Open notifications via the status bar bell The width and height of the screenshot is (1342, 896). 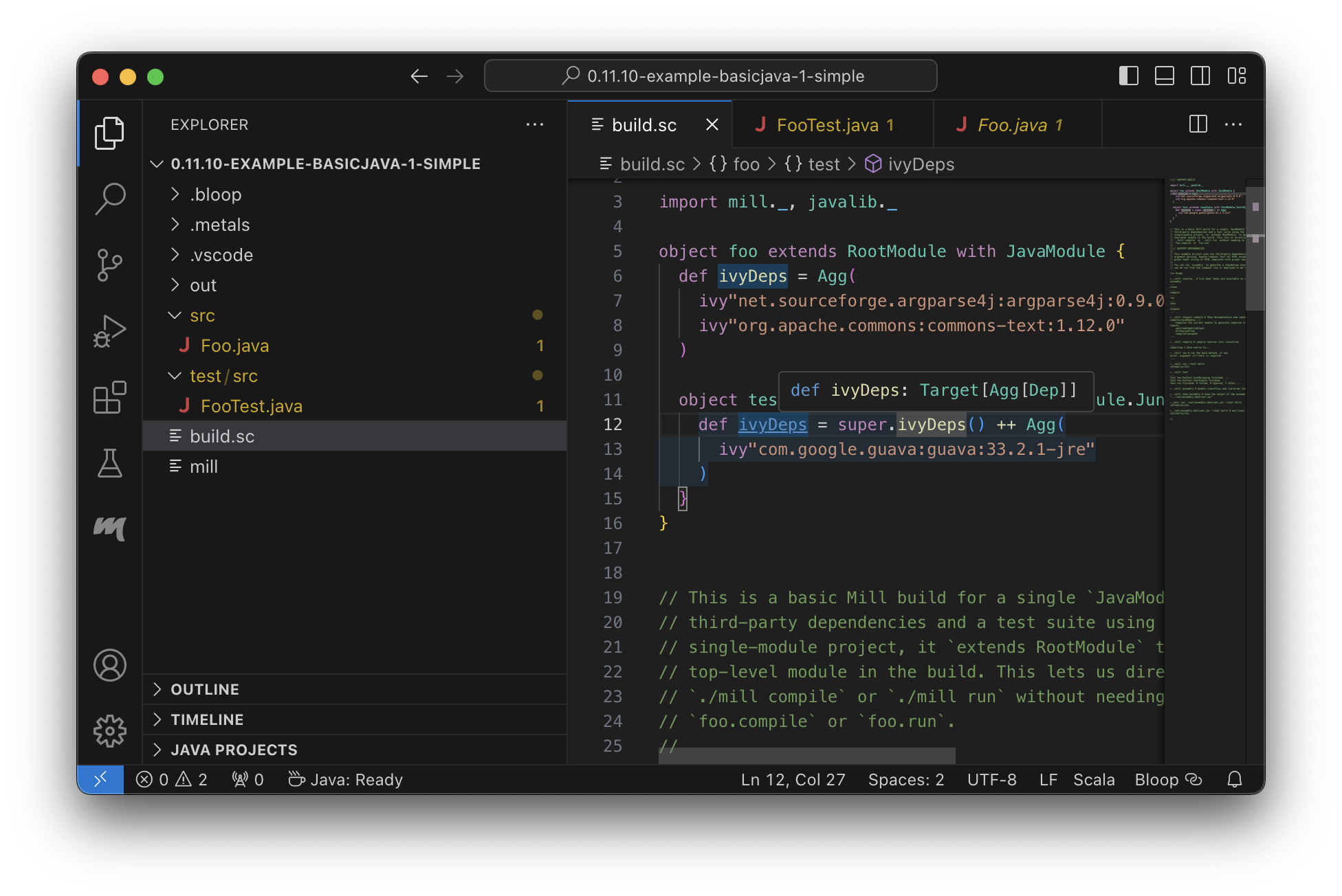[1235, 779]
